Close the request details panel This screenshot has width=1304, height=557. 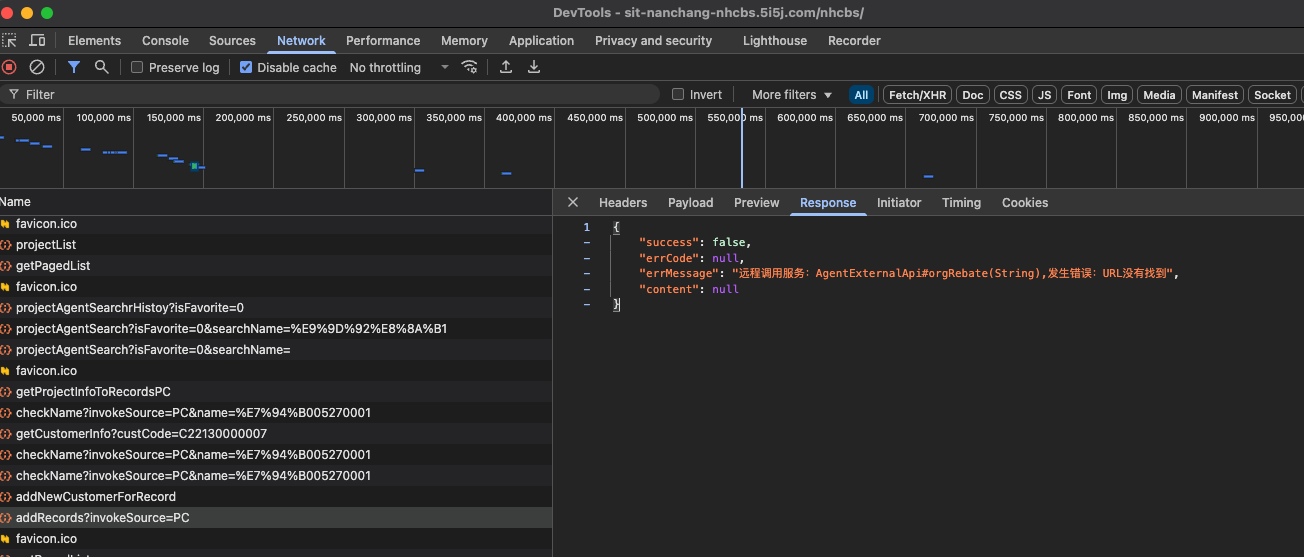click(573, 202)
